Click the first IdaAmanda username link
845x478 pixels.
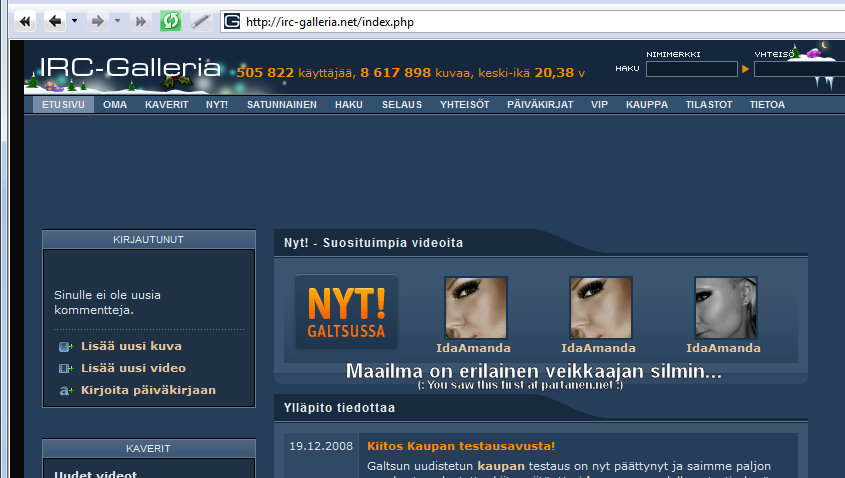474,348
